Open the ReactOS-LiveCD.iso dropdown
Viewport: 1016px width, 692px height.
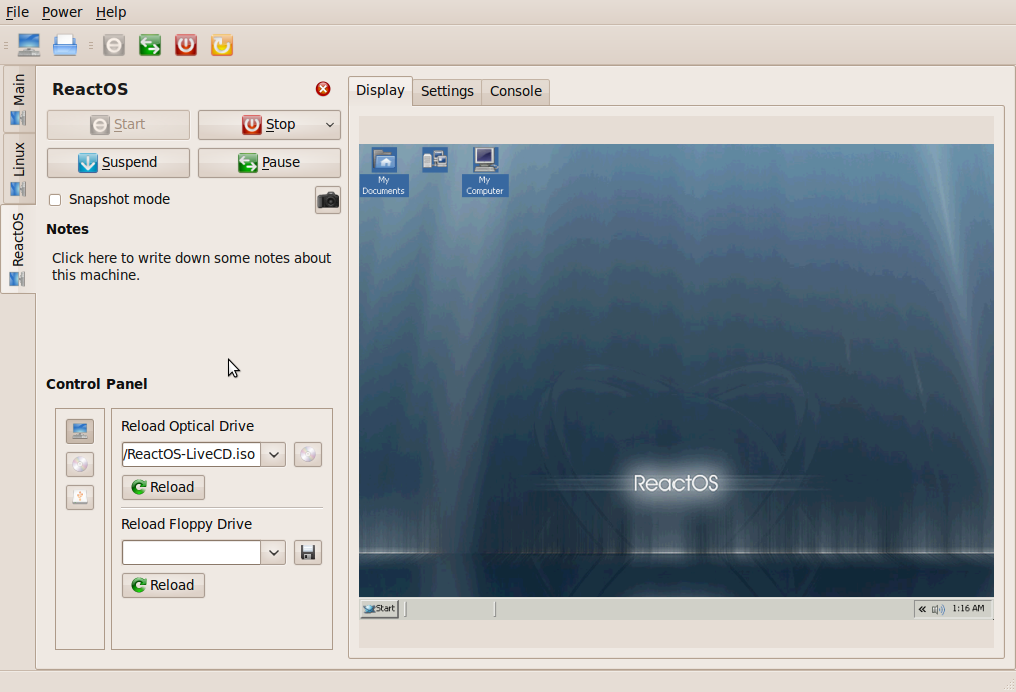pos(273,454)
